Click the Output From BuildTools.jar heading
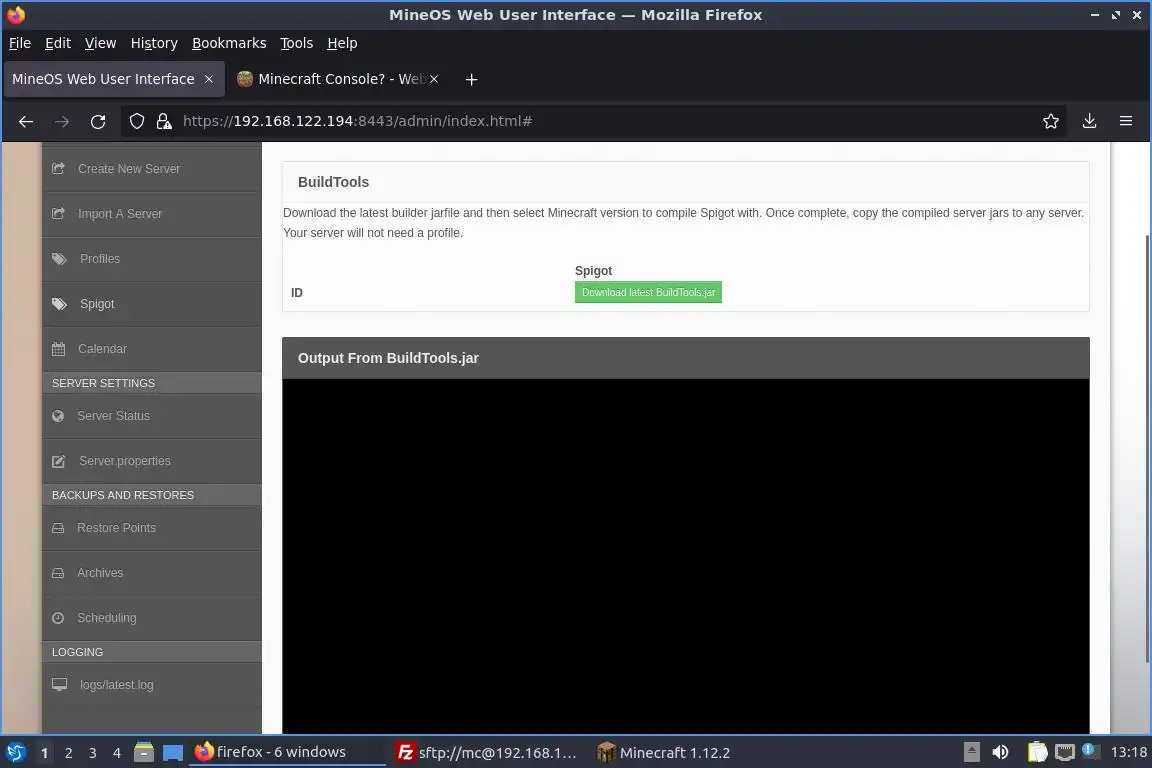Screen dimensions: 1152x768 click(x=388, y=359)
